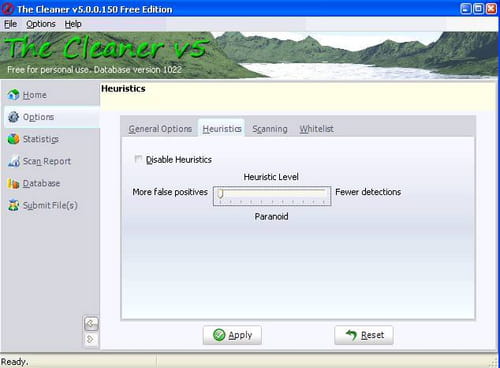Select the Options link in sidebar
Screen dimensions: 500x368
tap(38, 117)
